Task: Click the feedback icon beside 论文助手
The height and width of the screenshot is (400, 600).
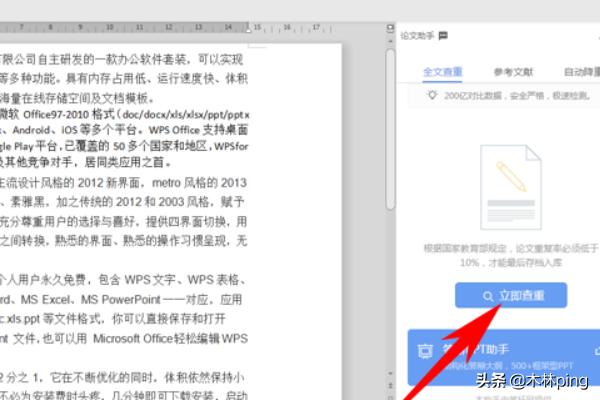Action: (443, 35)
